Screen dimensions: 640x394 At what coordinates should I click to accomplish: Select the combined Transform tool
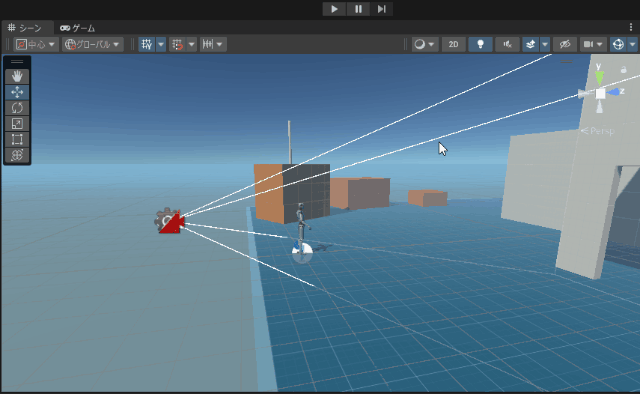click(17, 155)
